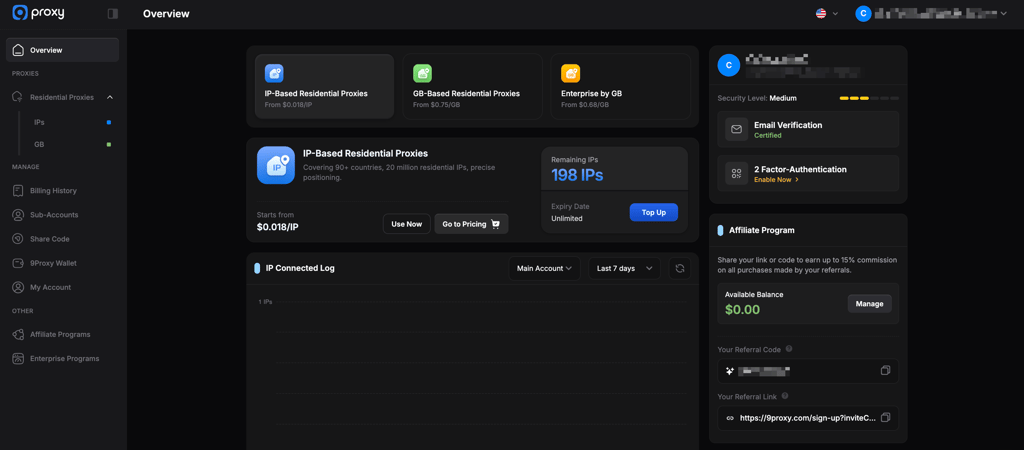Click the Certified status text
1024x450 pixels.
(x=768, y=135)
